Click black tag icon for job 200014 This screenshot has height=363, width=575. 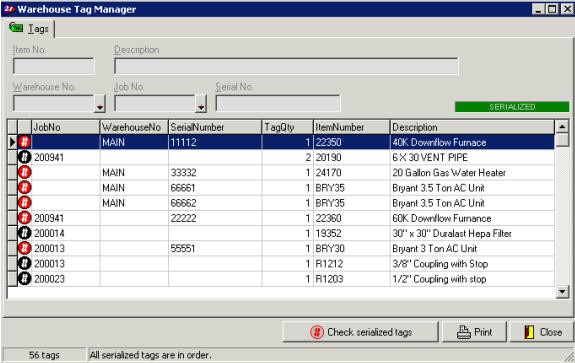pos(25,233)
